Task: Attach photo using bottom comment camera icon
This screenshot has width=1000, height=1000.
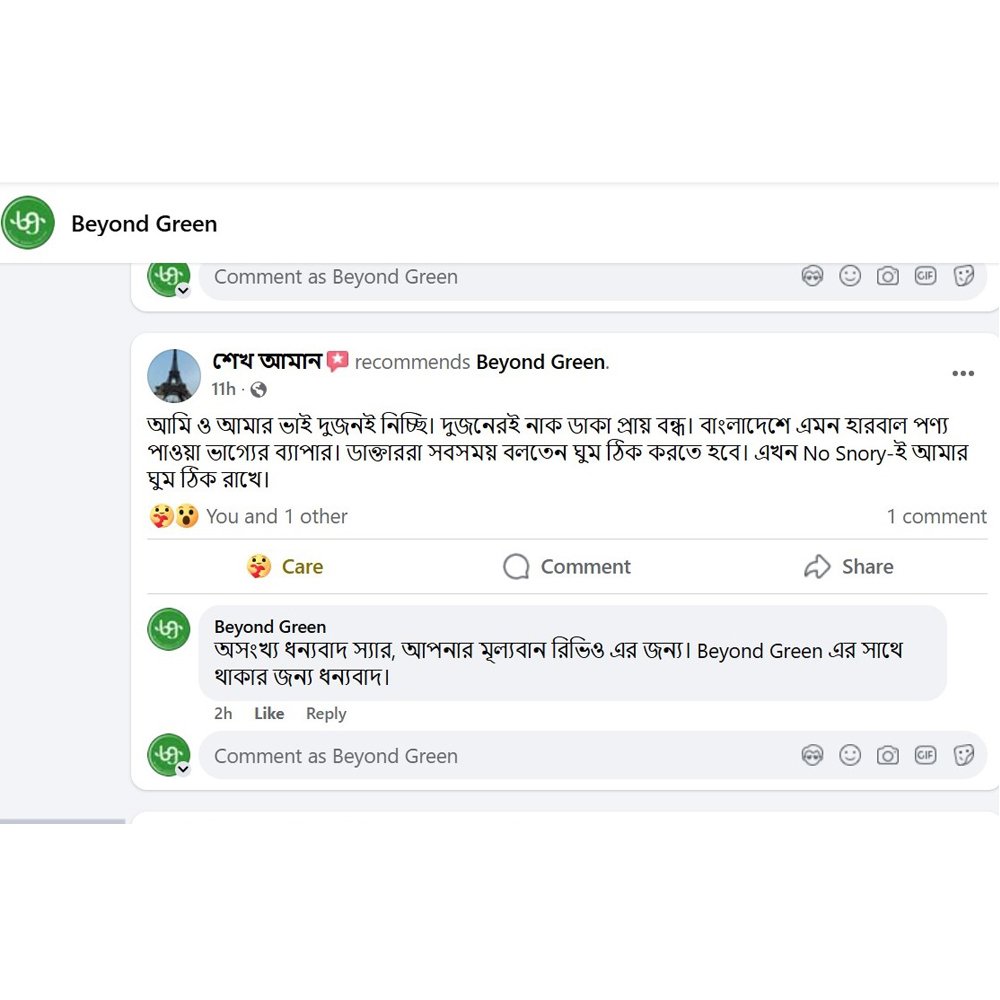Action: [x=887, y=755]
